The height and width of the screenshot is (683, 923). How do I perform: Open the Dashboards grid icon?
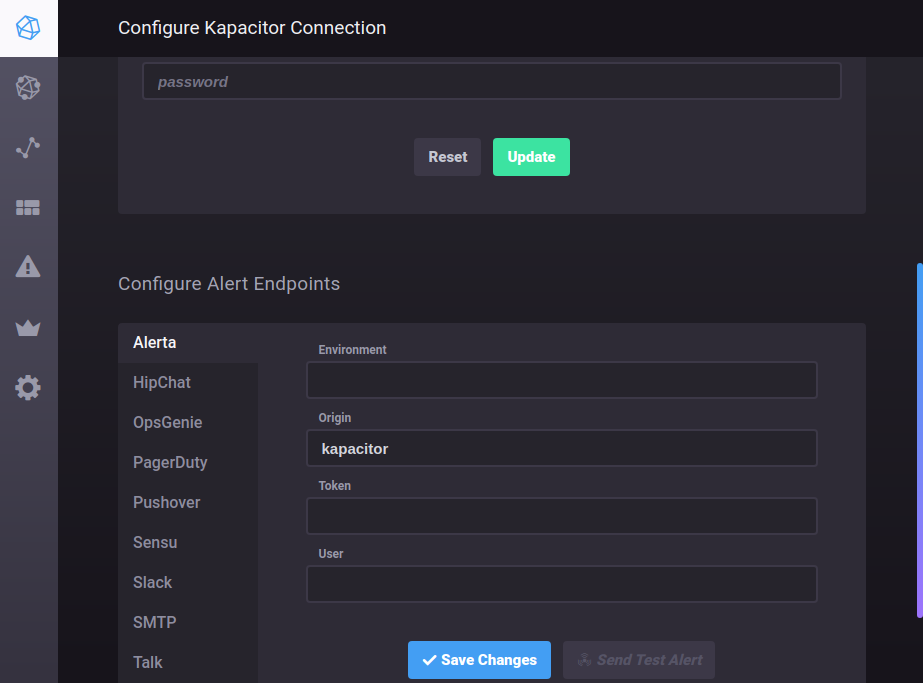click(x=28, y=207)
